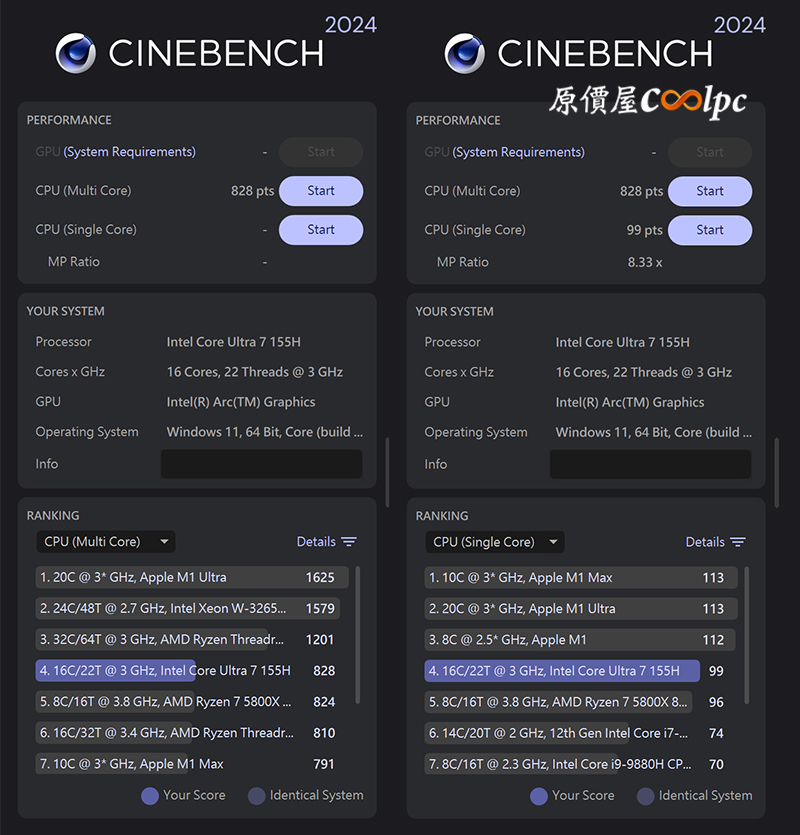800x835 pixels.
Task: Select the Apple M1 Max row scoring 113
Action: [x=581, y=578]
